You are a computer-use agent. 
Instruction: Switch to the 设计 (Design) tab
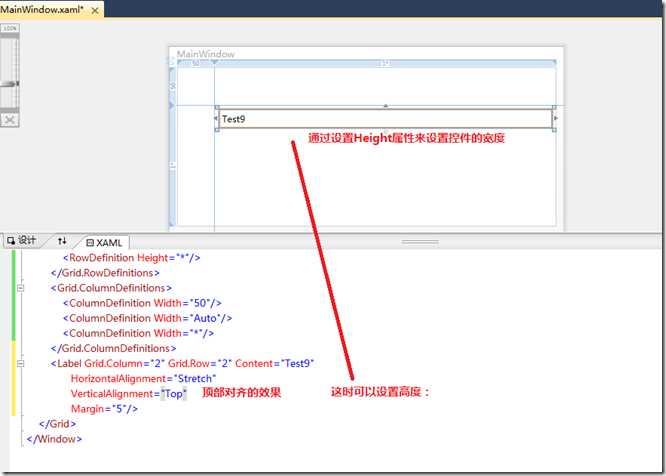(22, 240)
